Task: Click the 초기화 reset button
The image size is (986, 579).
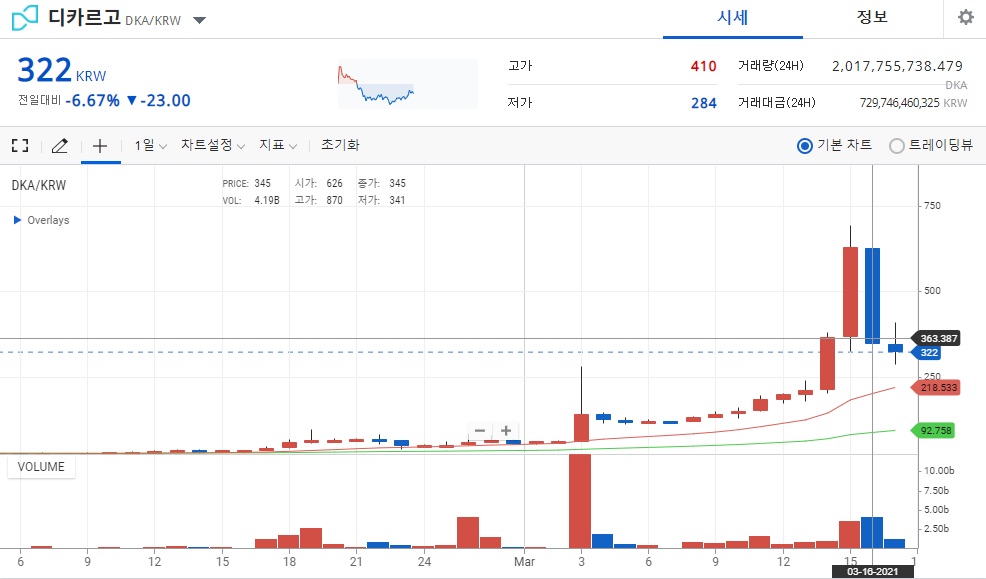Action: tap(340, 145)
